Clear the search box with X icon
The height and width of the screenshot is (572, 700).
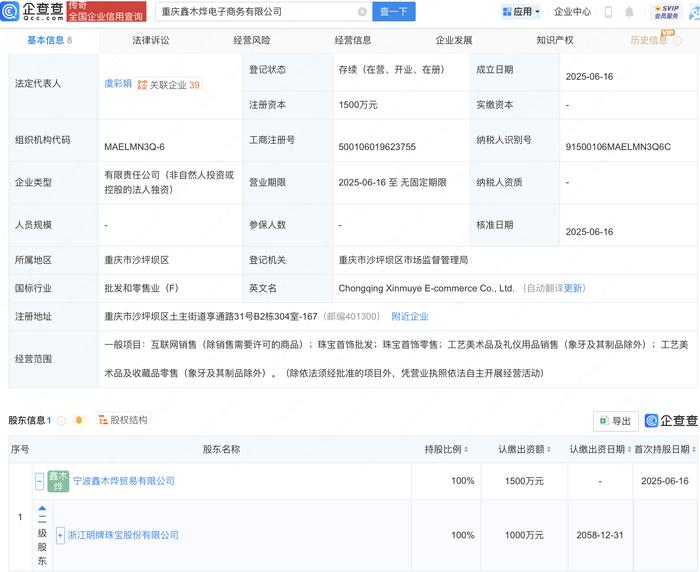click(x=362, y=12)
